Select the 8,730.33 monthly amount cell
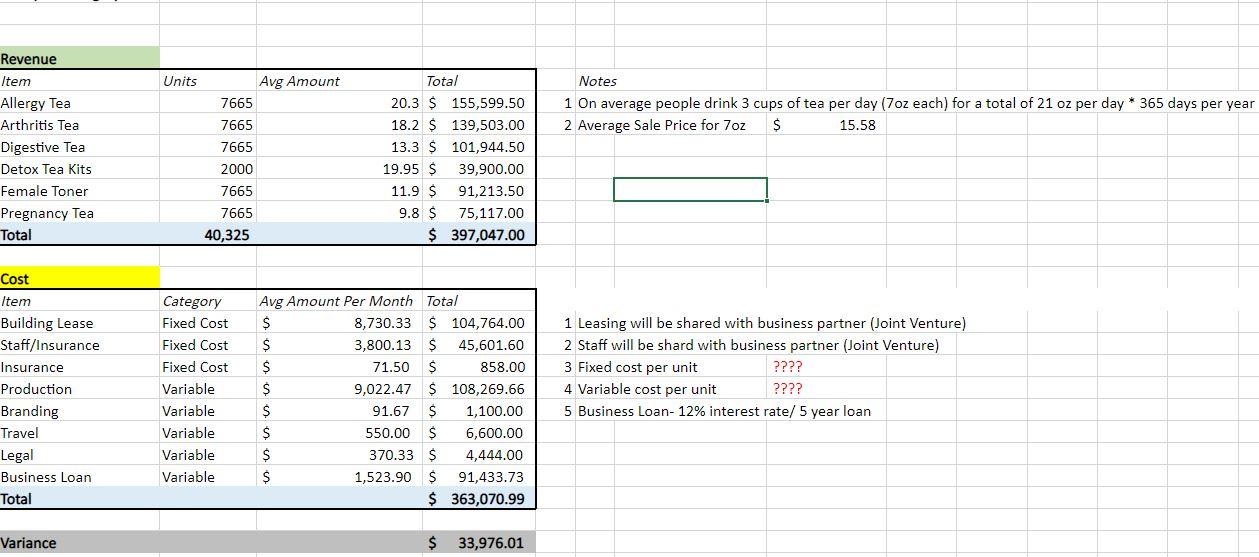 (340, 323)
